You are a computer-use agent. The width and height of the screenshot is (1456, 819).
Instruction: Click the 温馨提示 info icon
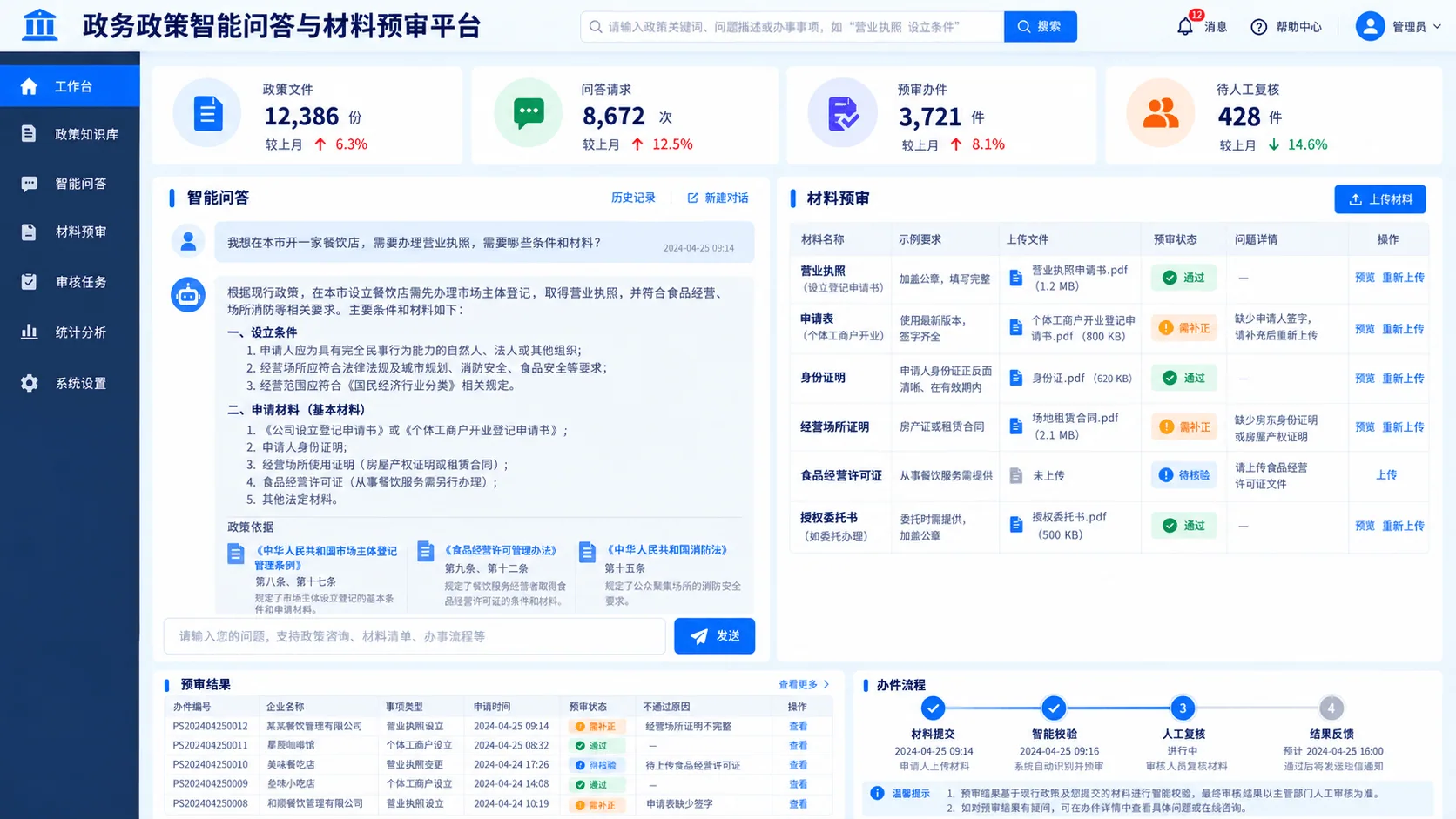coord(877,793)
